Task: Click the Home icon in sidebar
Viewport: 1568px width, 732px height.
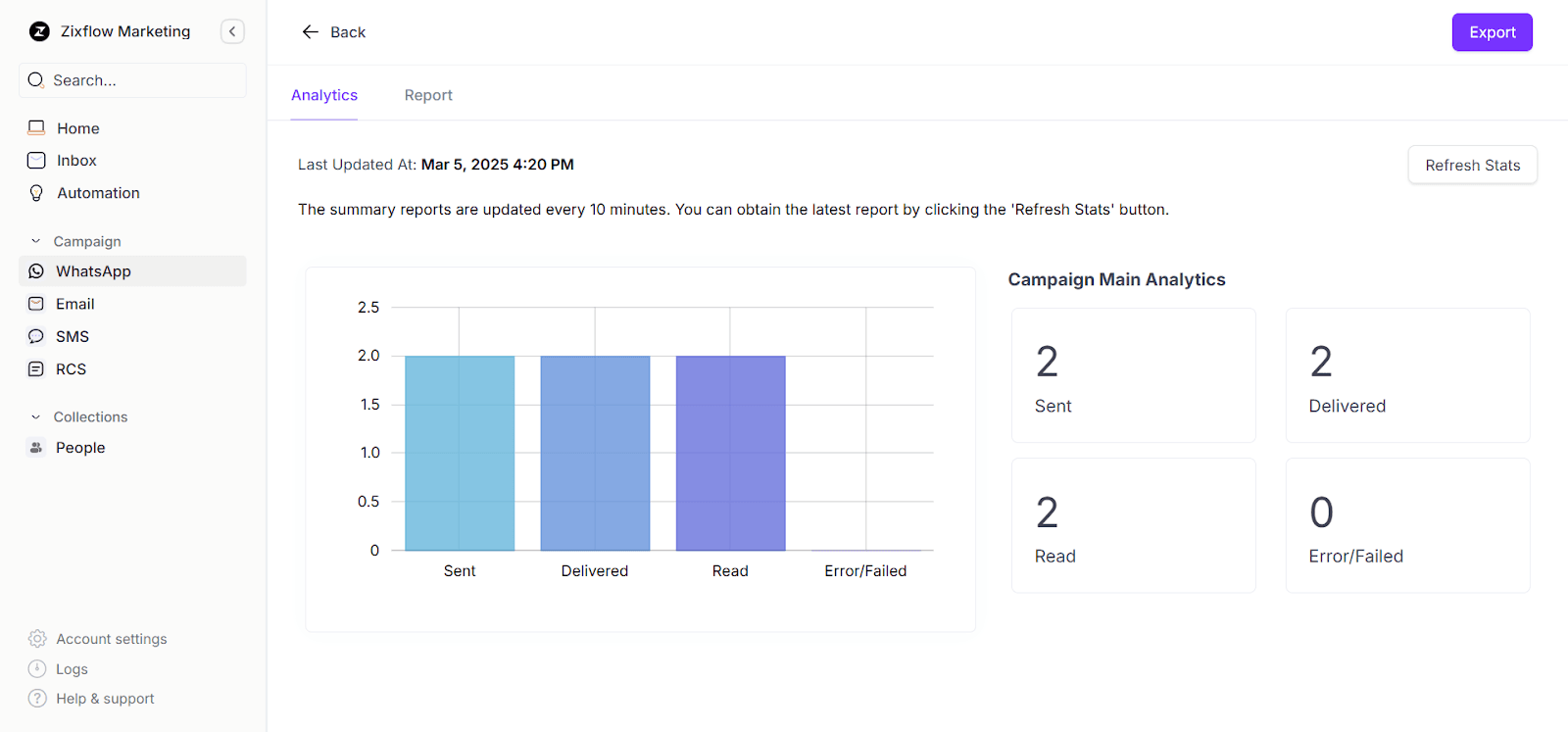Action: [36, 127]
